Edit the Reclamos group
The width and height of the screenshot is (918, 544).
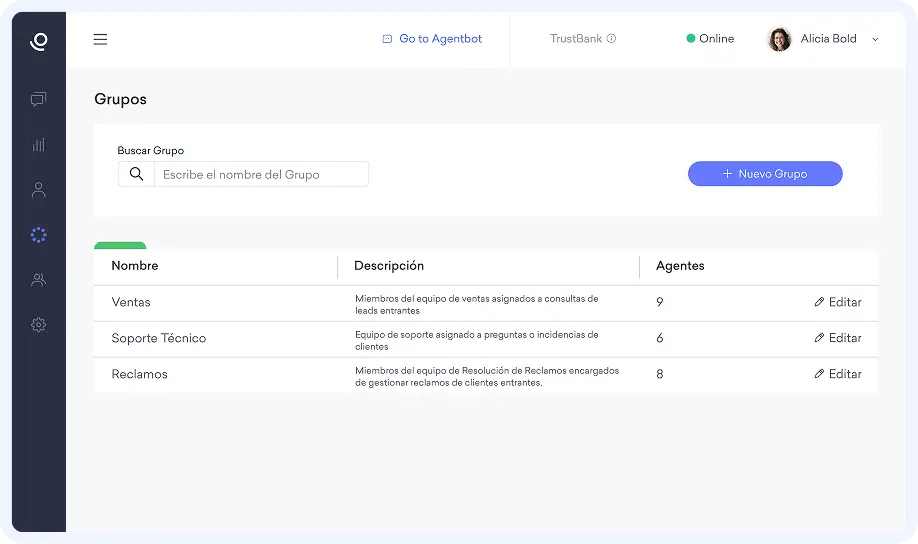837,374
